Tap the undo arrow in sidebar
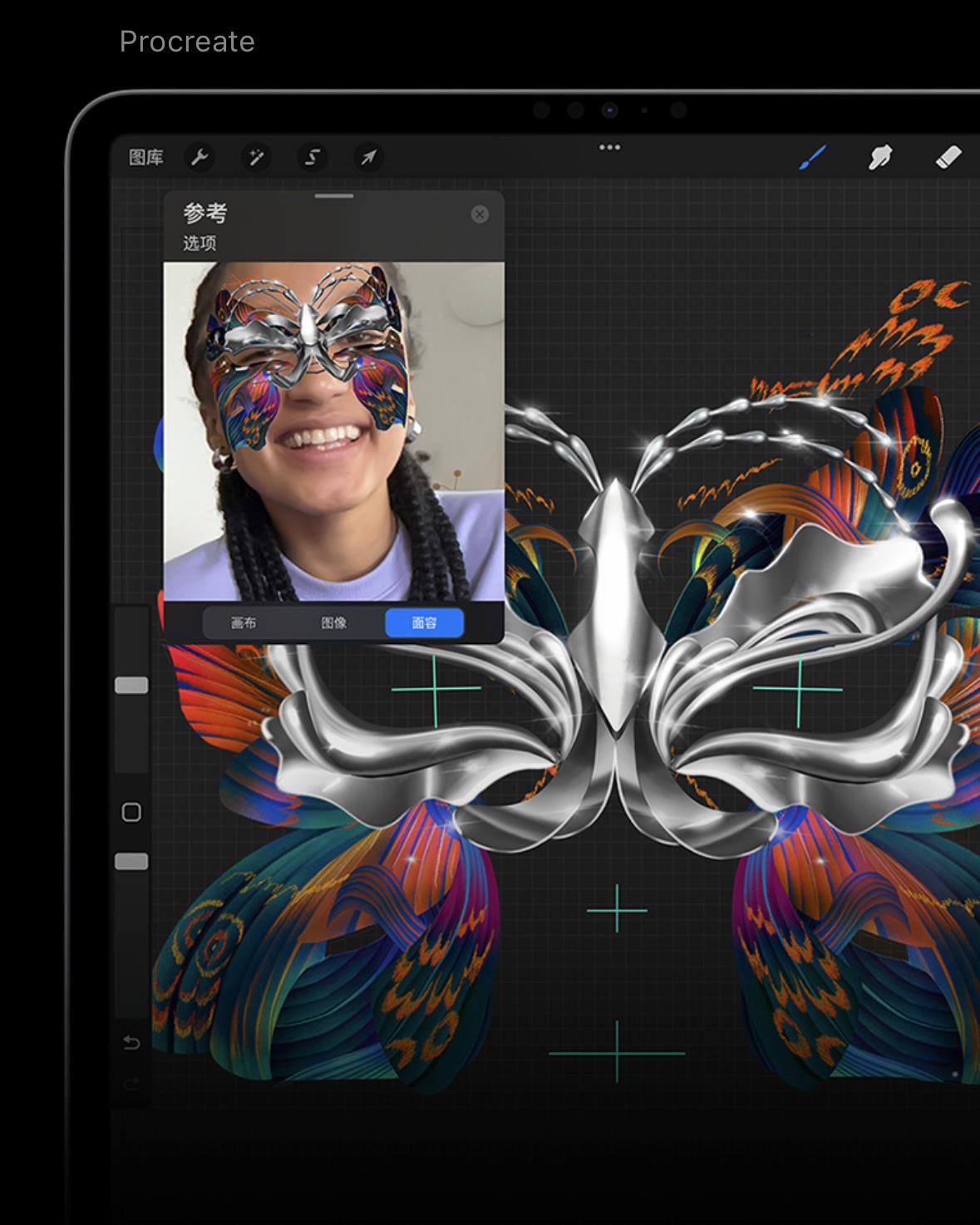Screen dimensions: 980x1225 [x=131, y=1043]
